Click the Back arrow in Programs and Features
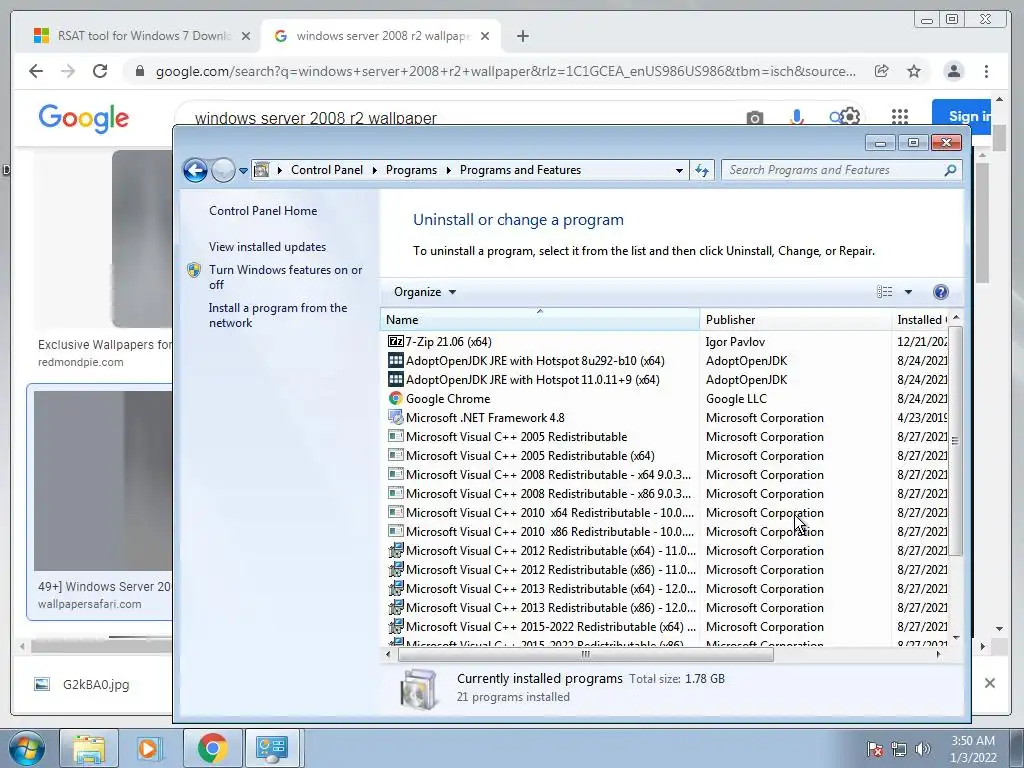Screen dimensions: 1024x768 tap(195, 170)
